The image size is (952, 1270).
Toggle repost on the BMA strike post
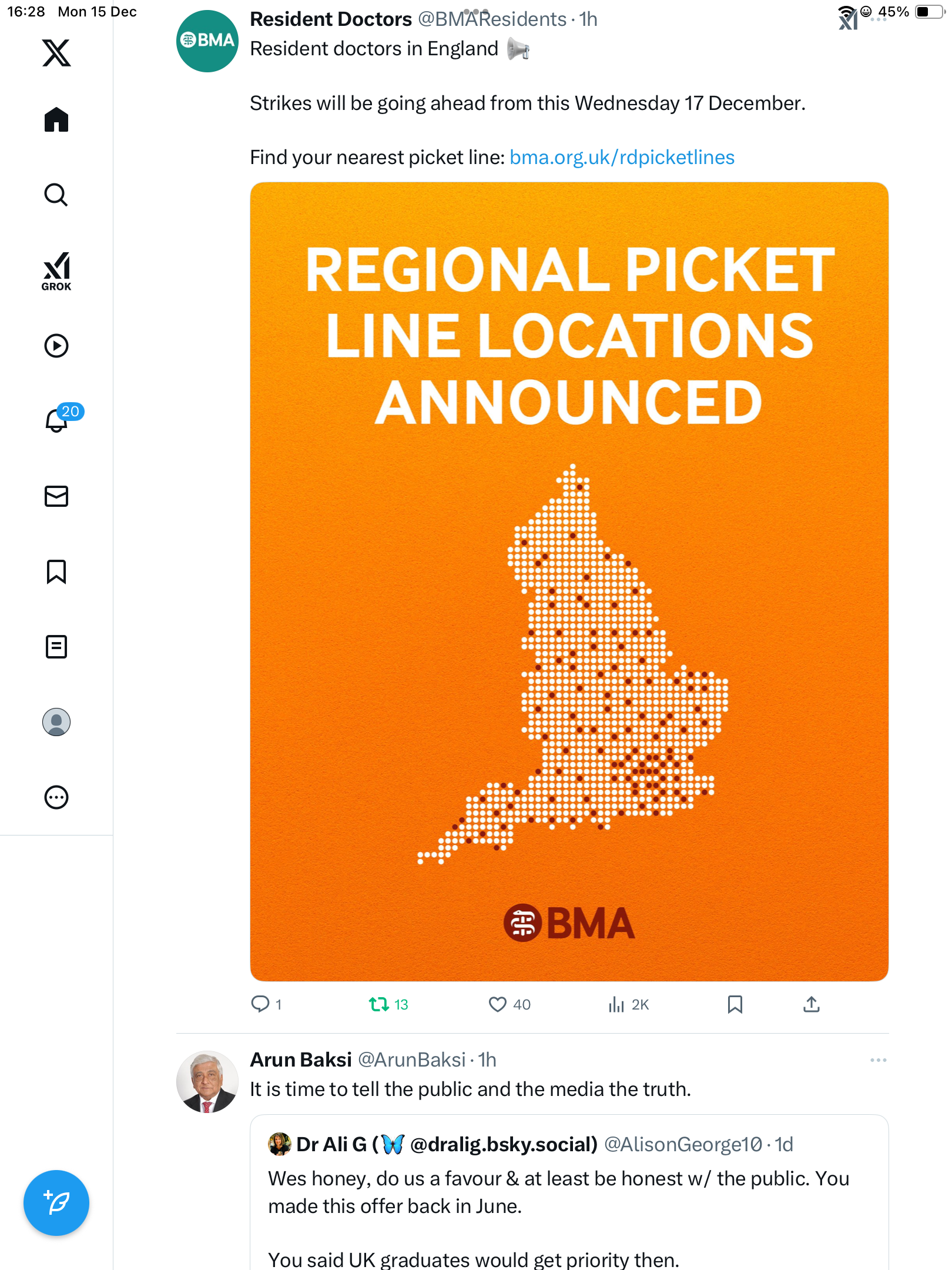pyautogui.click(x=379, y=1004)
